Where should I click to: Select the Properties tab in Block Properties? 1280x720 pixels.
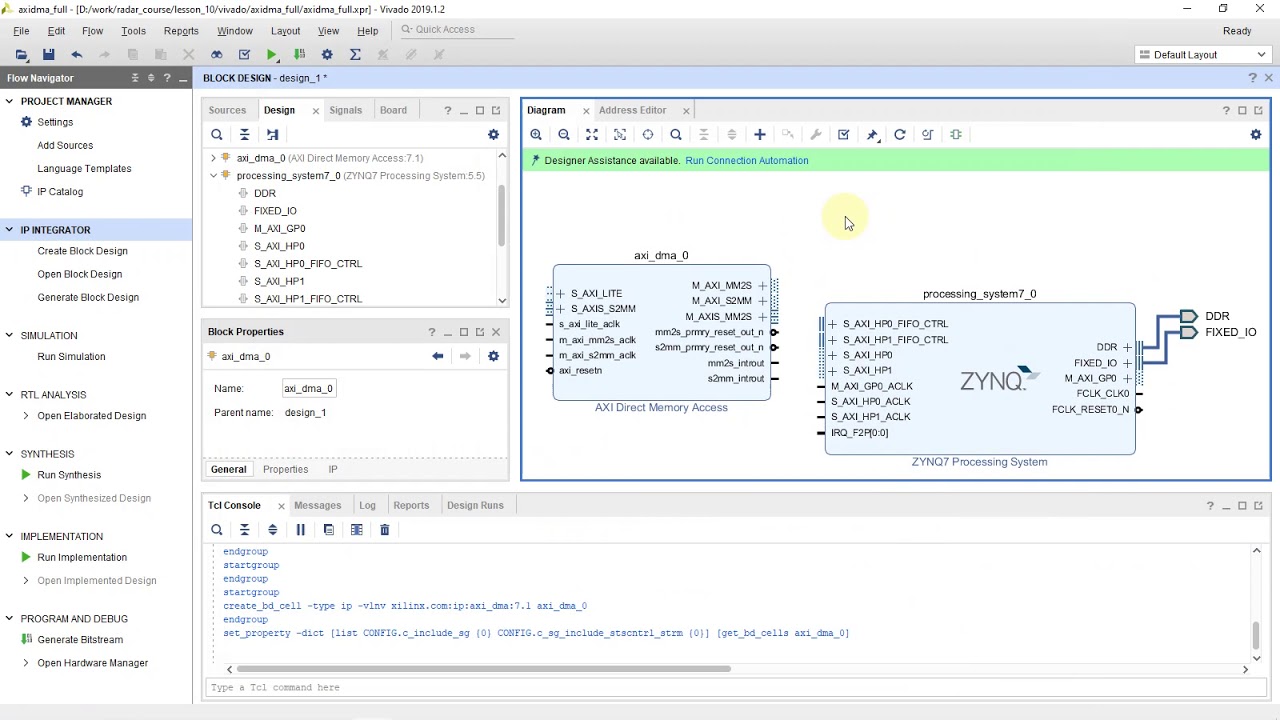[286, 469]
